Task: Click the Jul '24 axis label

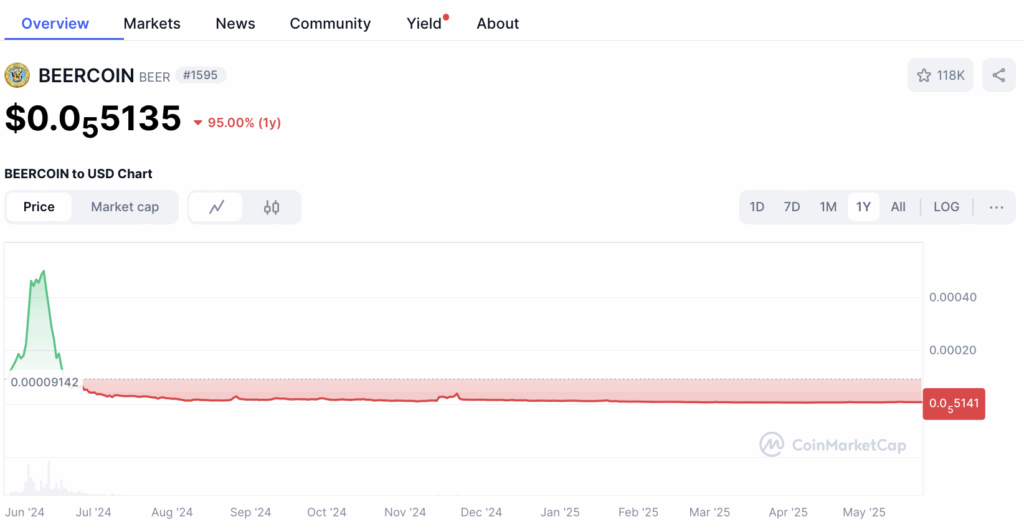Action: coord(93,513)
